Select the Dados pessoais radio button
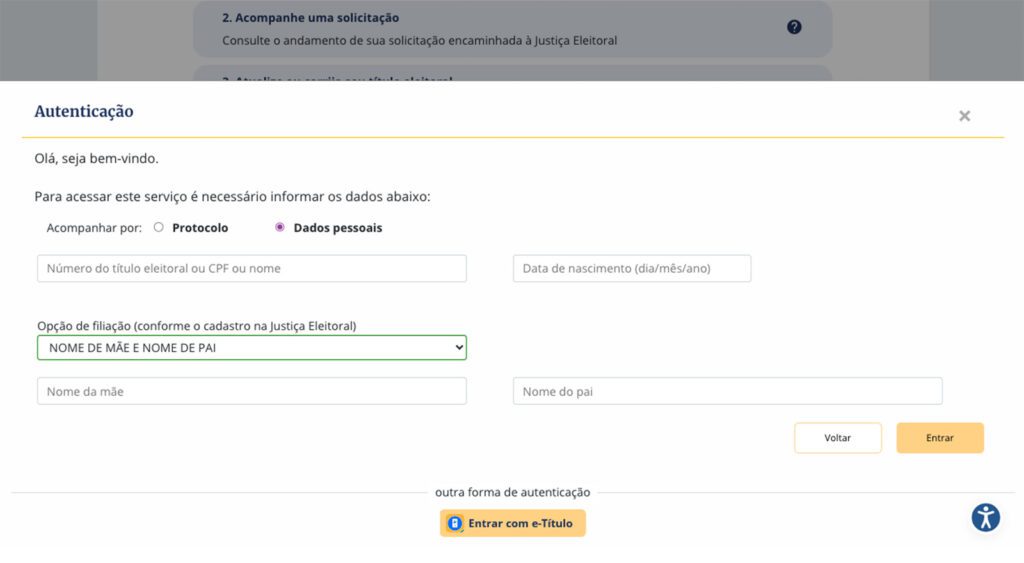The height and width of the screenshot is (563, 1024). tap(280, 227)
